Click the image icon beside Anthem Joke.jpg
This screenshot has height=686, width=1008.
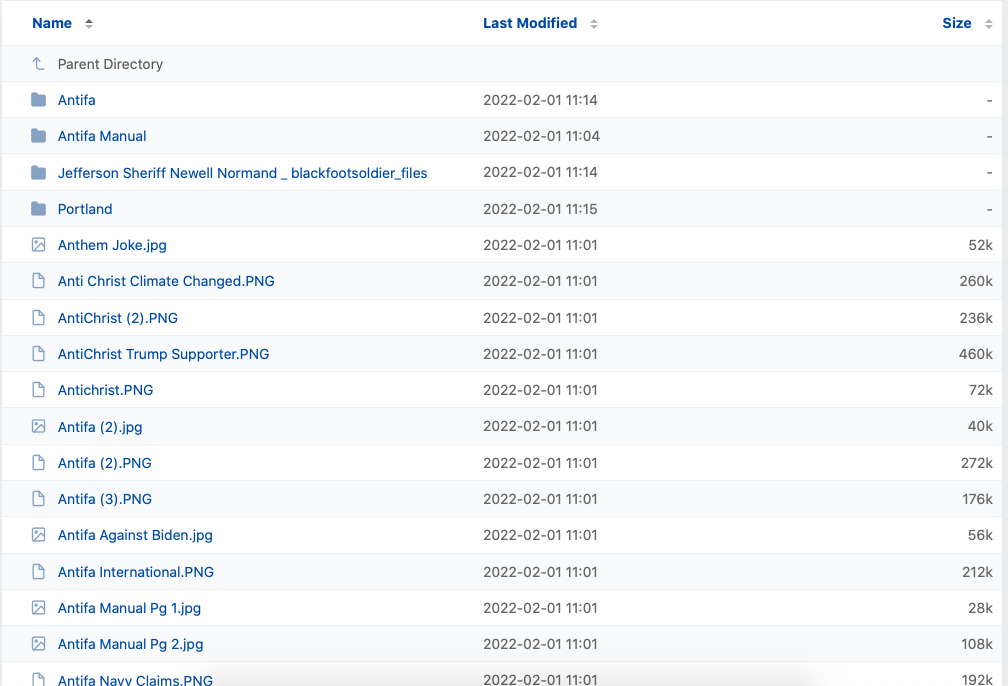39,244
